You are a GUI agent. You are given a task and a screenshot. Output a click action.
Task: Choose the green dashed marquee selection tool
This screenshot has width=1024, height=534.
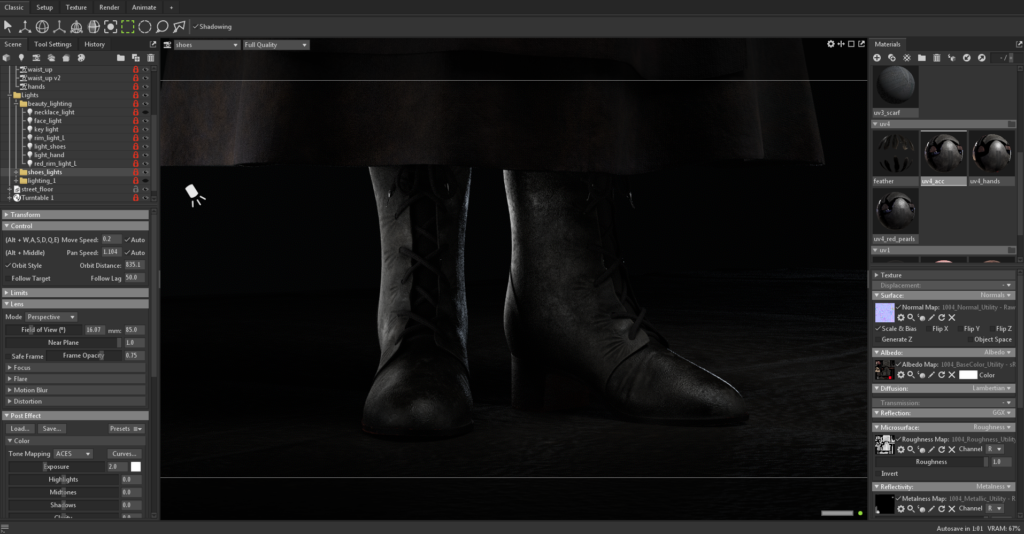[x=127, y=26]
